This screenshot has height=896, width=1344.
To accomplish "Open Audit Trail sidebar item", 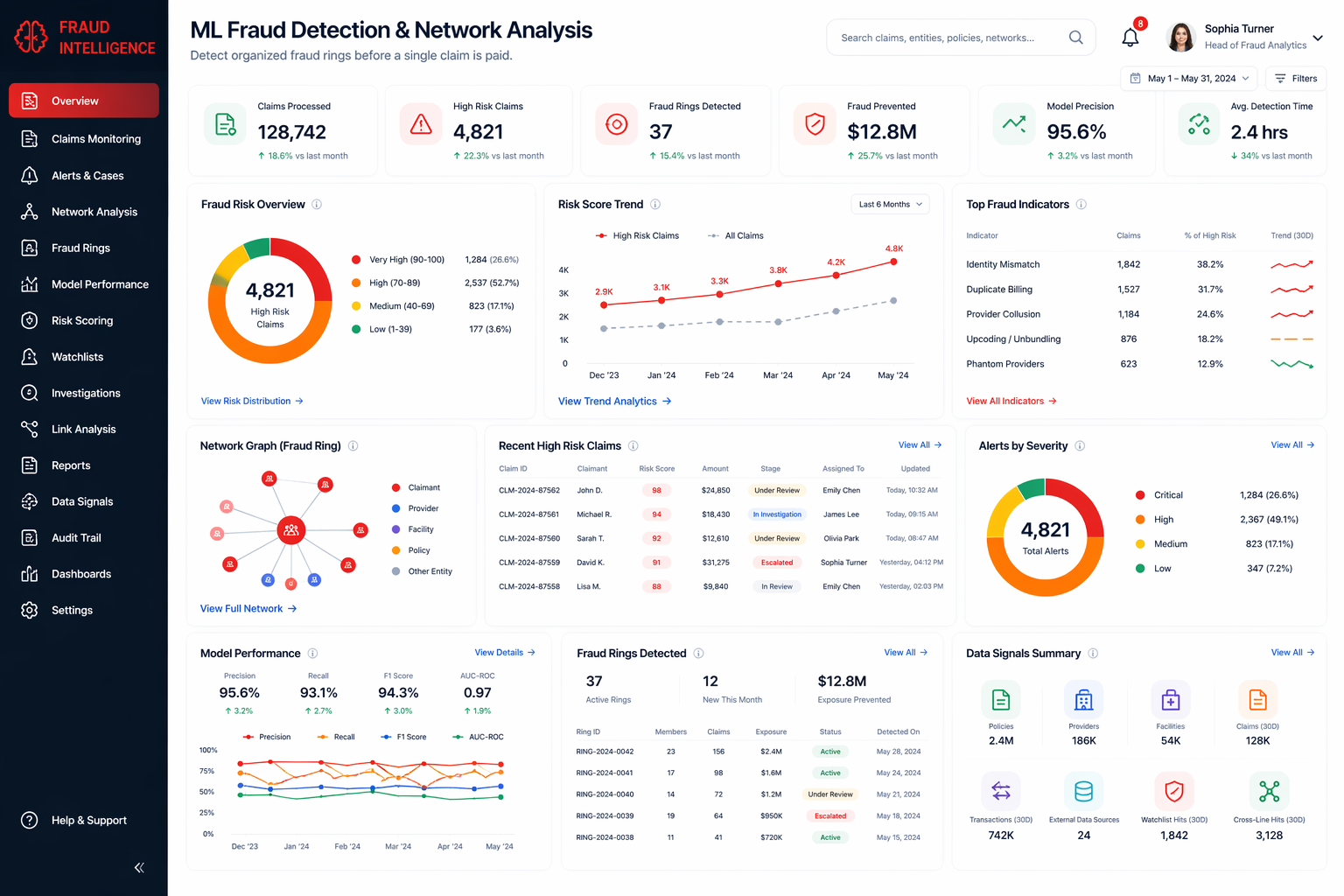I will pos(84,538).
